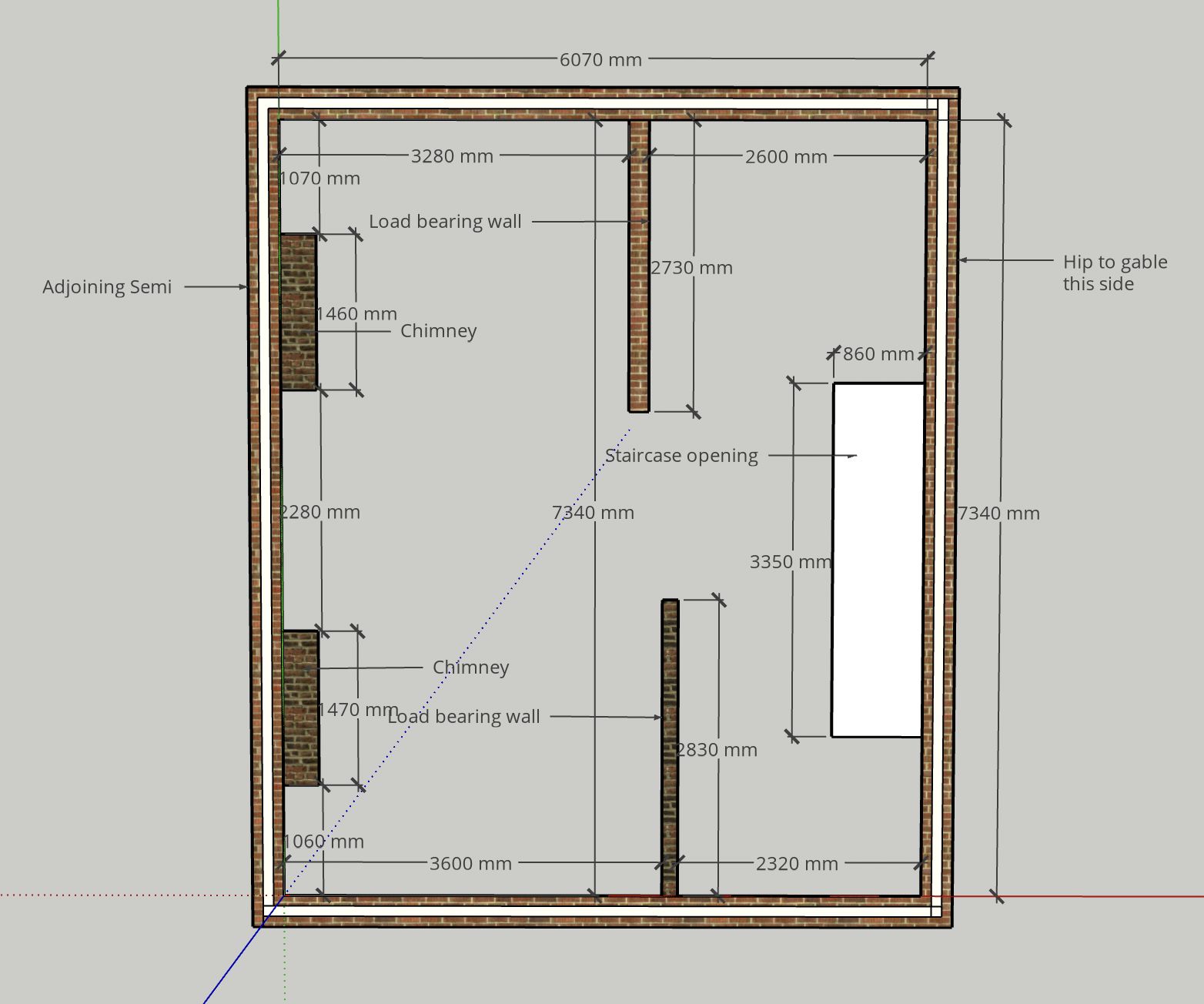Select the lower 'Load bearing wall' label
The height and width of the screenshot is (1004, 1204).
pos(463,716)
